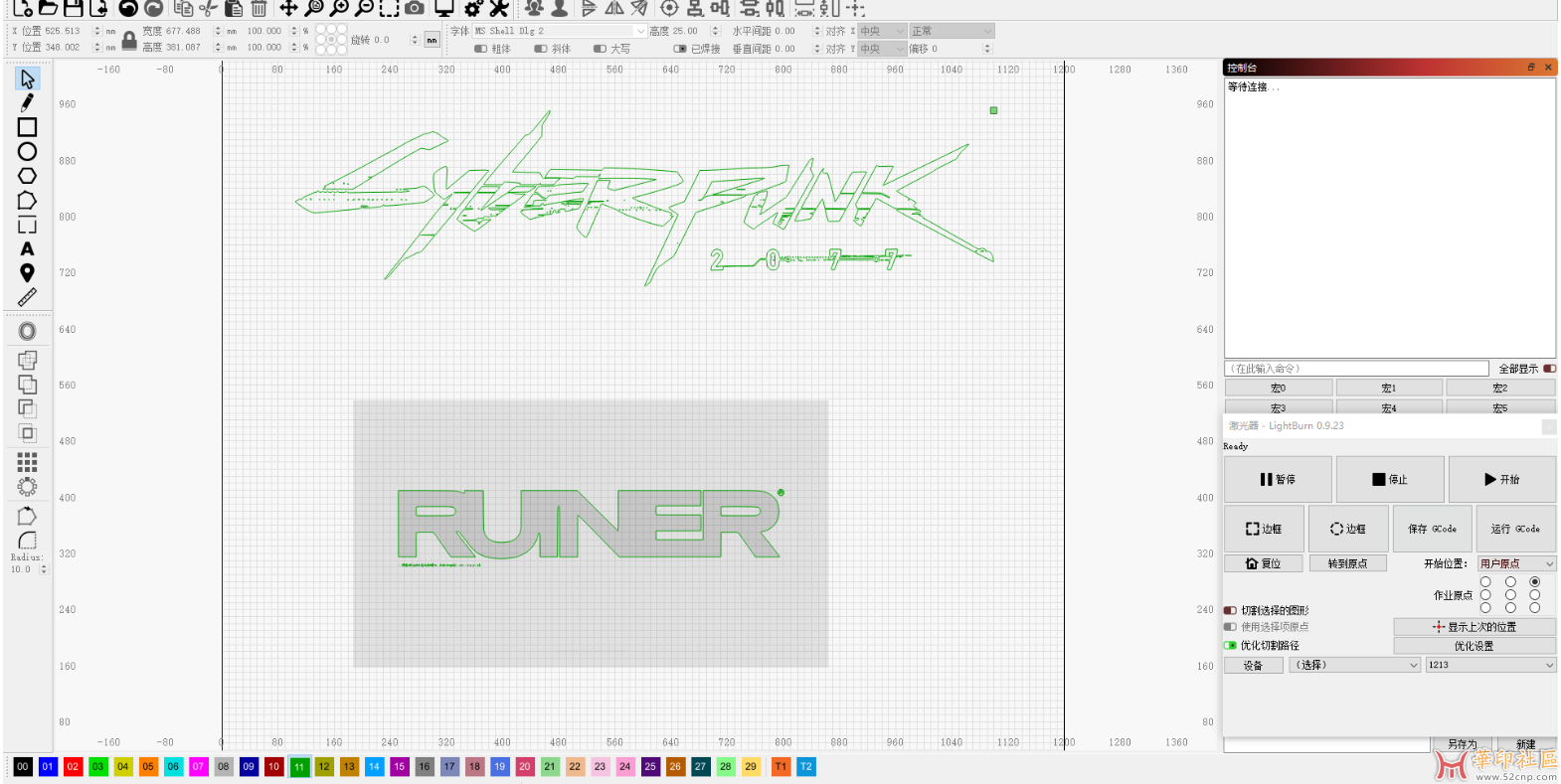Delete selection with trash can icon

tap(259, 8)
